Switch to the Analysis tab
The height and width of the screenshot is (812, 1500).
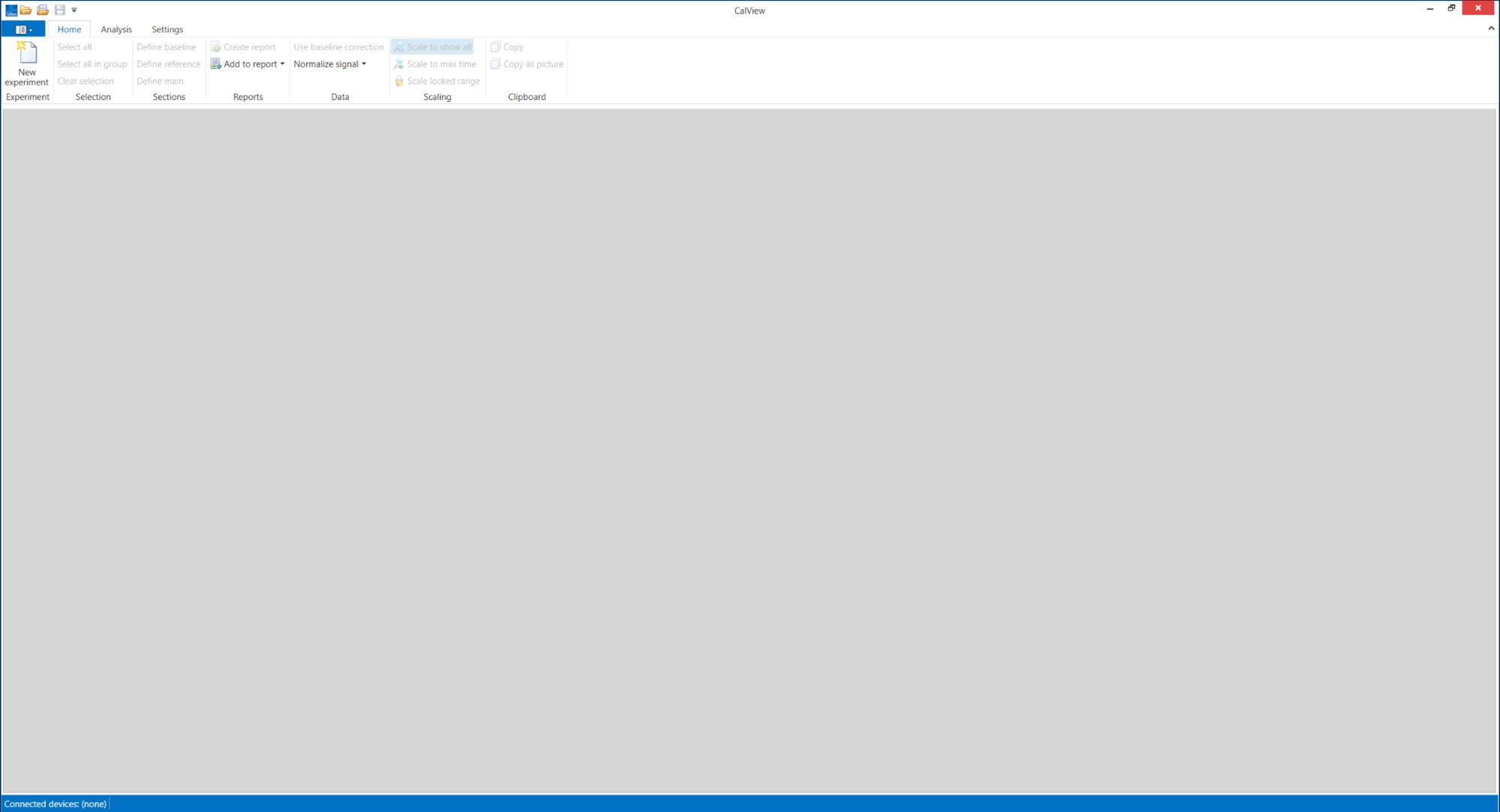116,29
